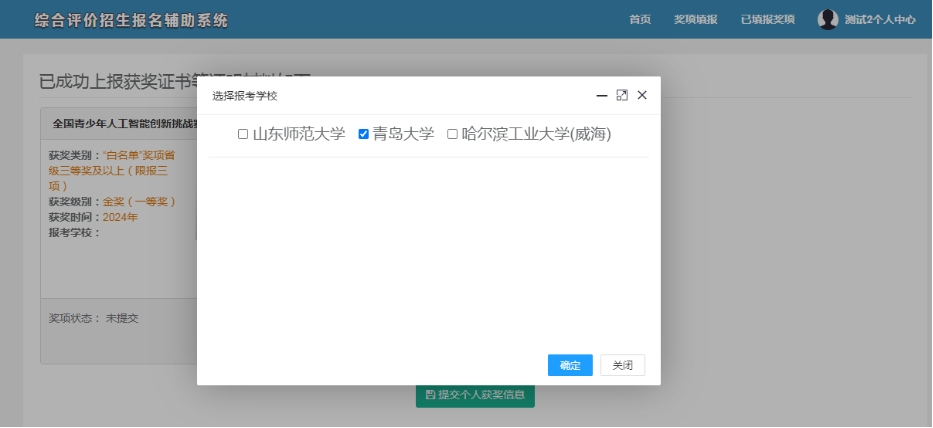
Task: Open 测试2个人中心 user menu
Action: point(866,19)
